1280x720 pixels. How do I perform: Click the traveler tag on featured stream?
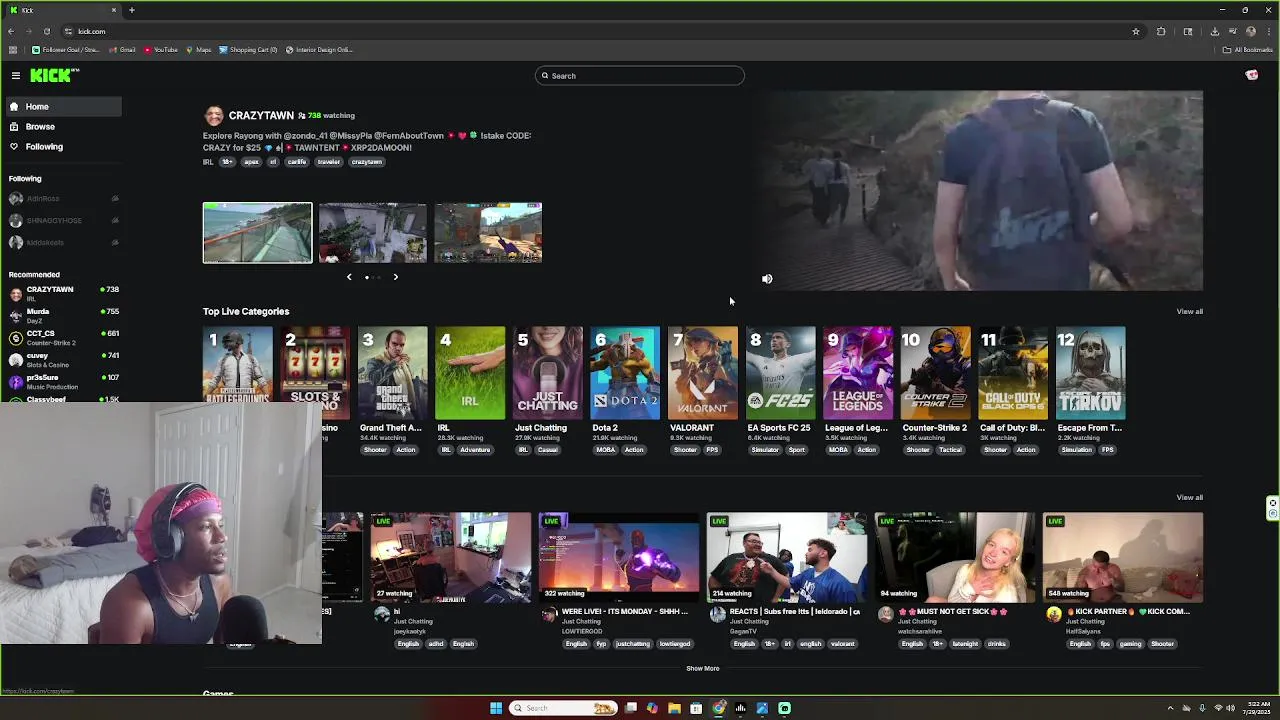[329, 162]
